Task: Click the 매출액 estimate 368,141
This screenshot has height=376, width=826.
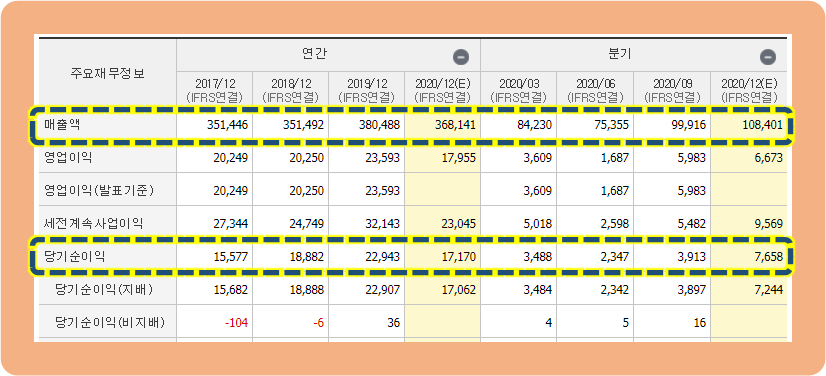Action: coord(454,126)
